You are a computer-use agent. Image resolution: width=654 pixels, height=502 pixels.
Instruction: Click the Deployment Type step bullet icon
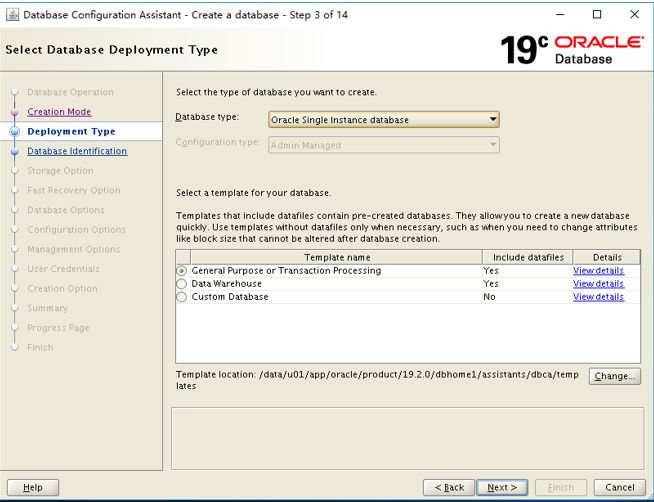pyautogui.click(x=15, y=132)
